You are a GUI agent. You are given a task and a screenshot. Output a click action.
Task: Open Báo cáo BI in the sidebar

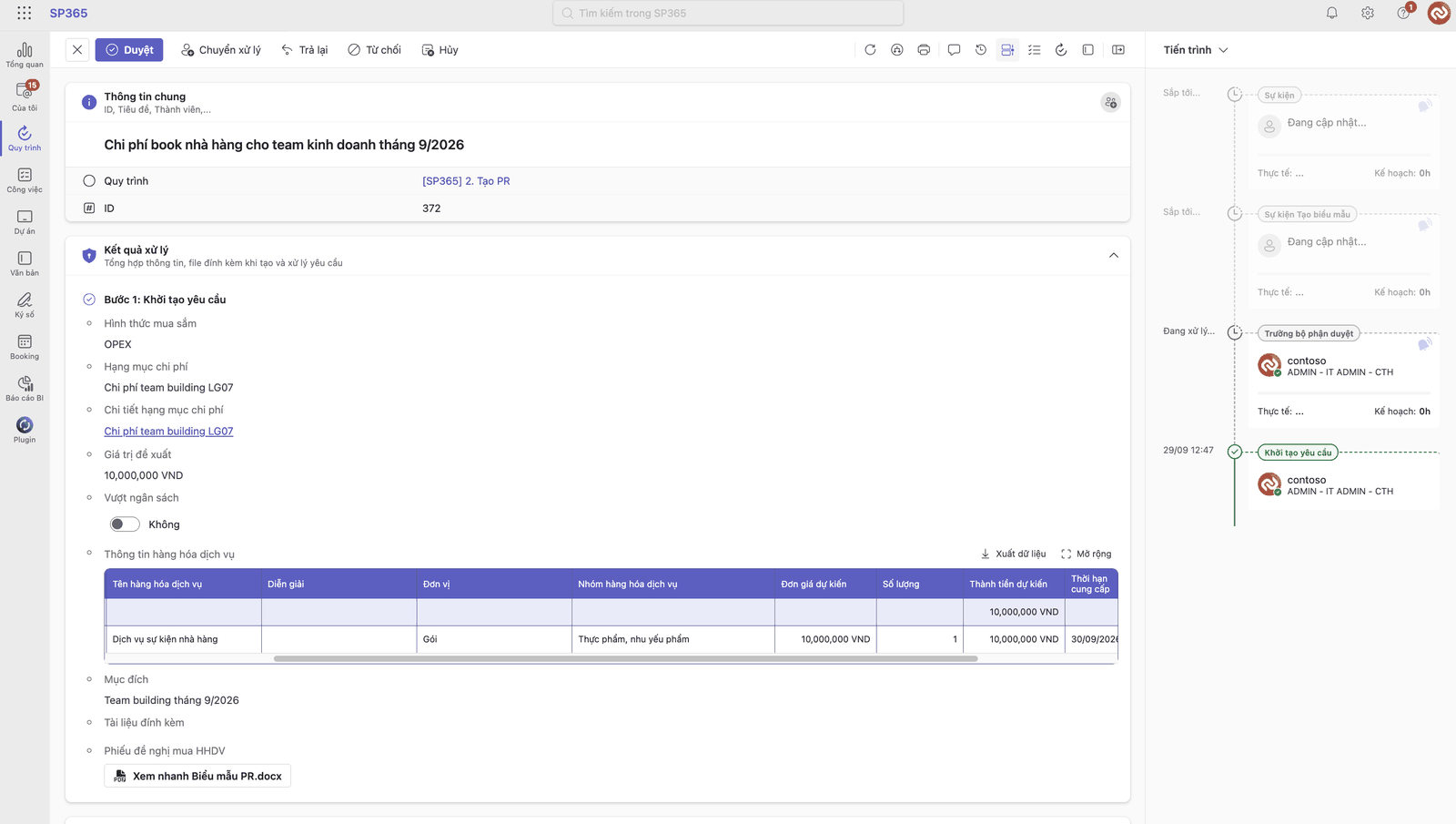coord(25,389)
